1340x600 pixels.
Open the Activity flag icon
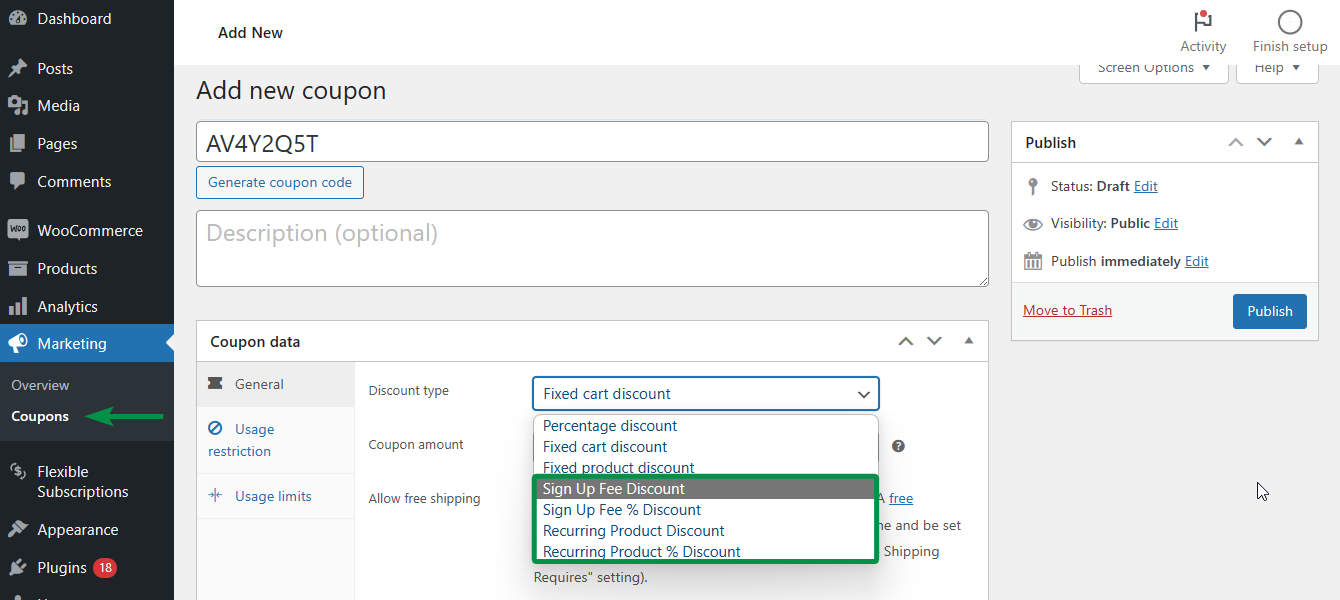[x=1202, y=22]
